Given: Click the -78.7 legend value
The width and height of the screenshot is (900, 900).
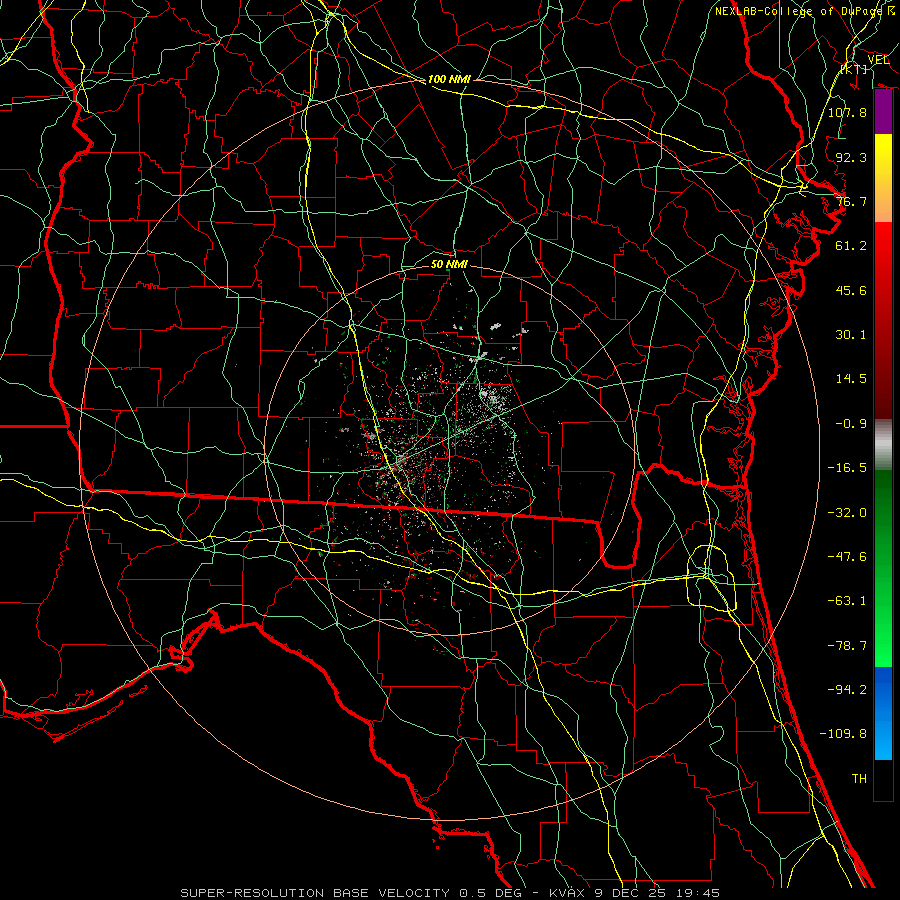Looking at the screenshot, I should (847, 646).
